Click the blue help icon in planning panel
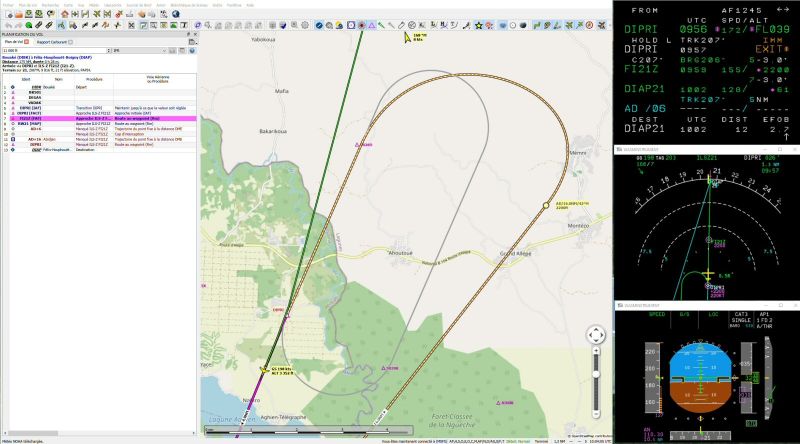Viewport: 800px width, 444px height. point(192,51)
